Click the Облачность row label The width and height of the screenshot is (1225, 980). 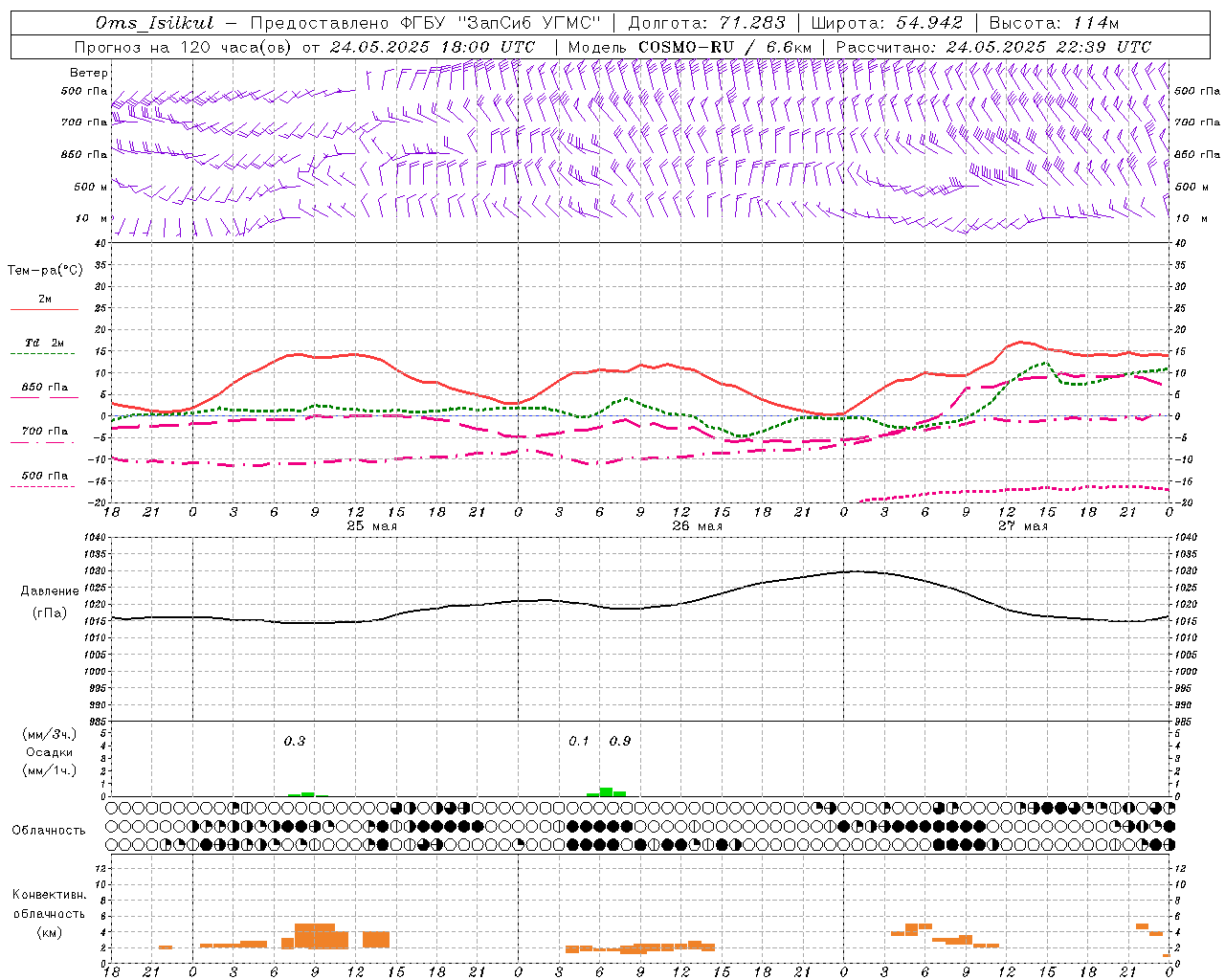coord(49,831)
